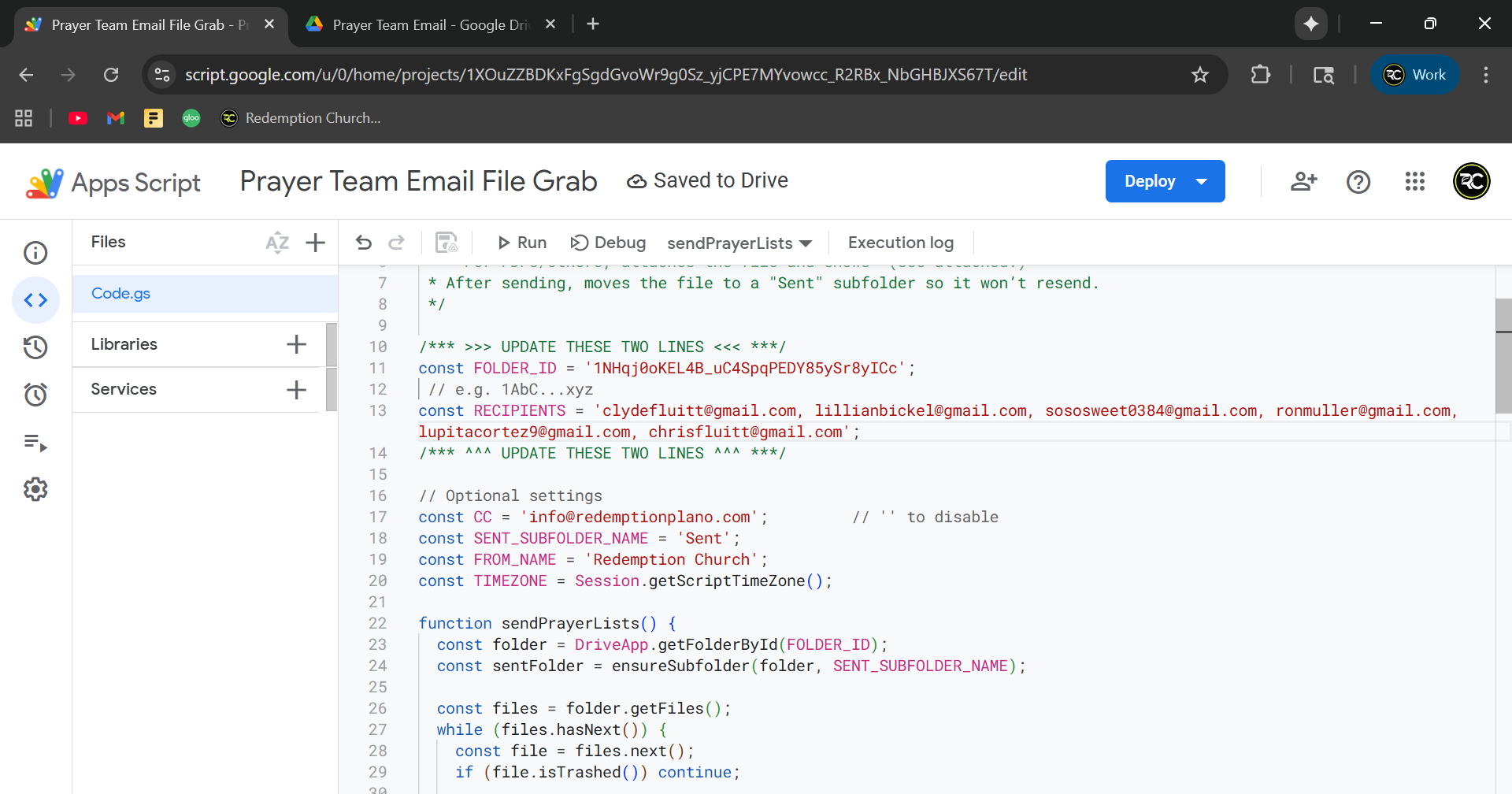Add a service with plus button
The image size is (1512, 794).
[x=296, y=390]
